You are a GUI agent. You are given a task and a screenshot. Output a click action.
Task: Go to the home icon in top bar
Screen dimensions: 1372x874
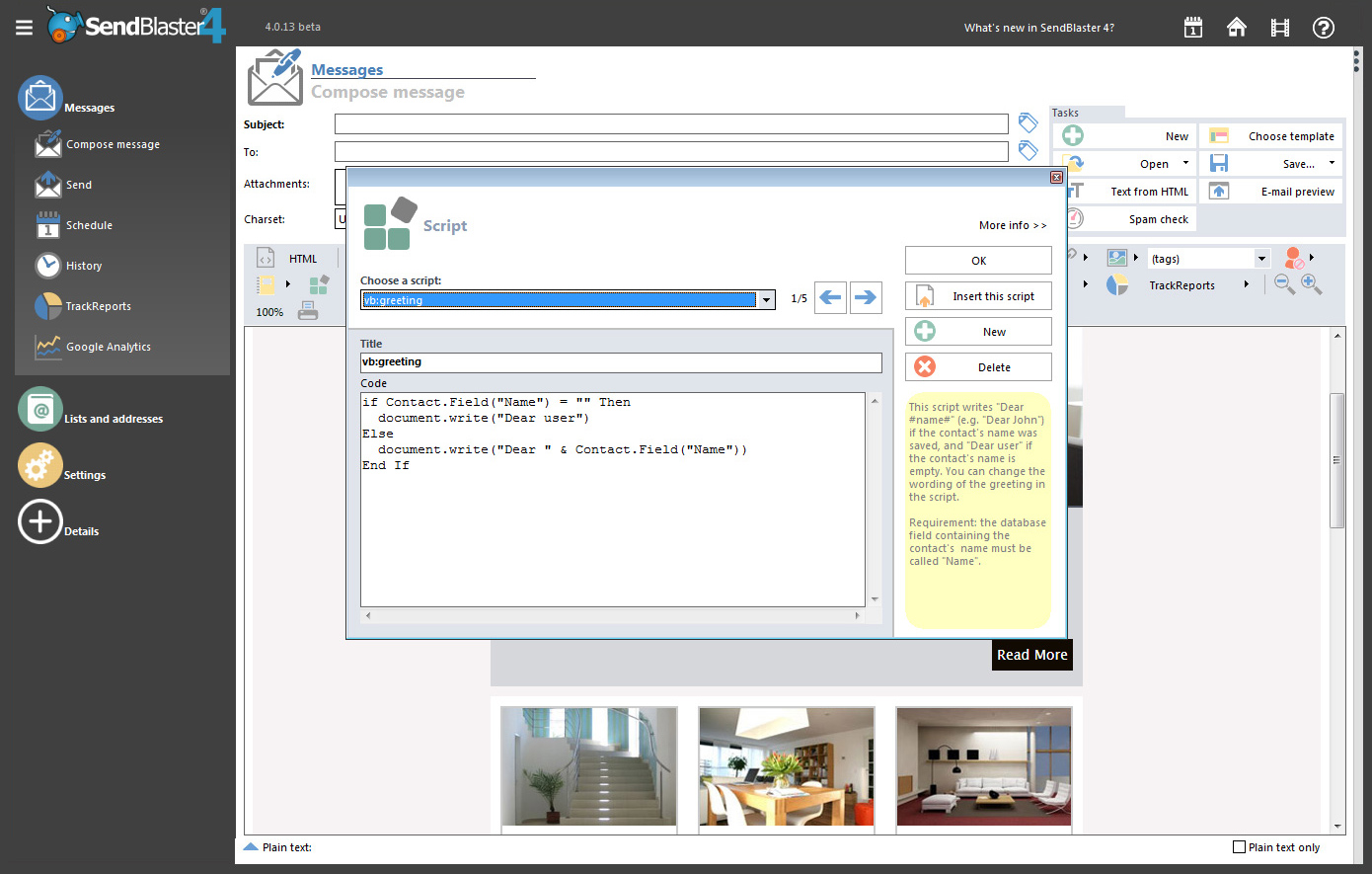tap(1237, 28)
